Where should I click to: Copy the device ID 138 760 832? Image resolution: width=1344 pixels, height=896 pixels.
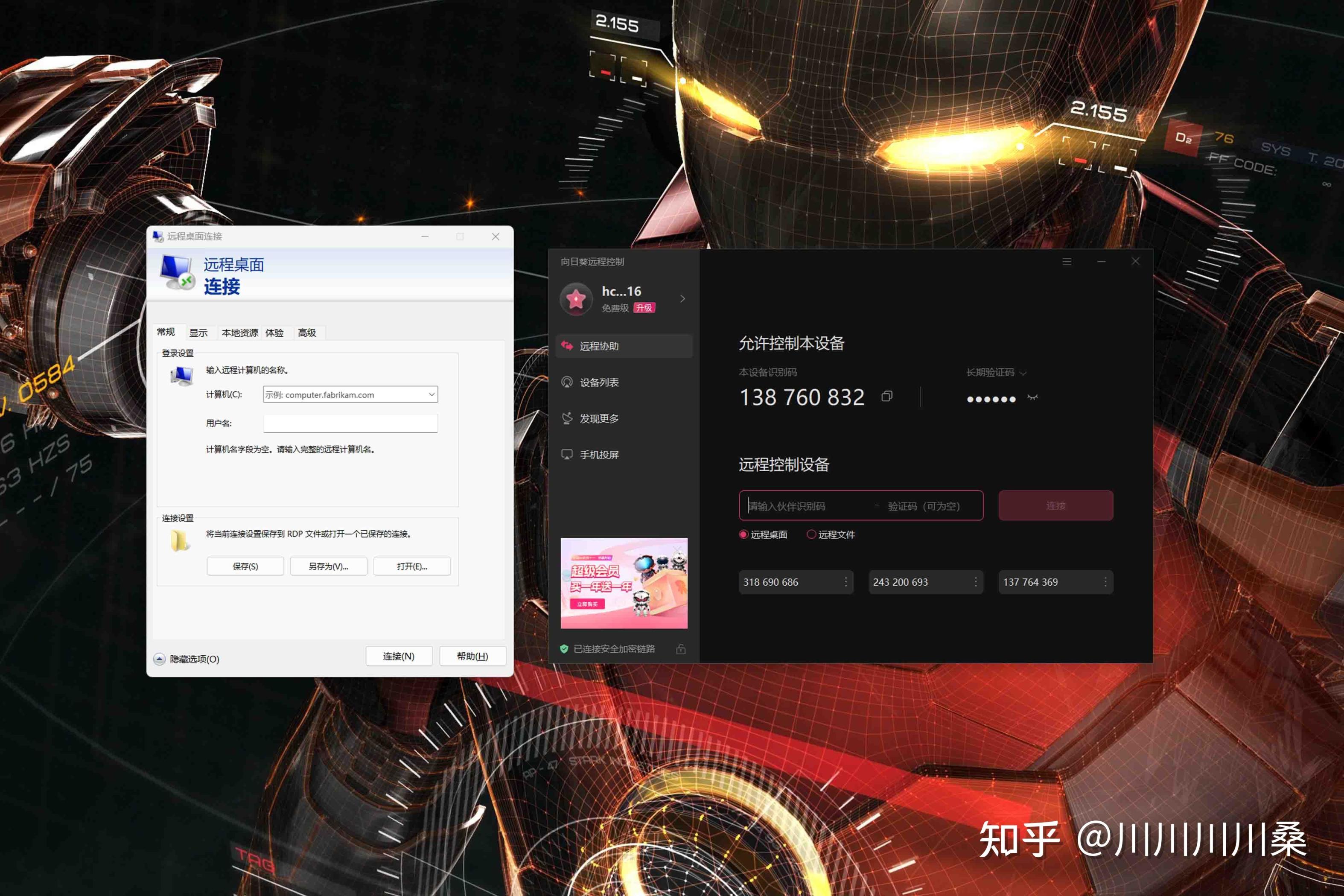click(x=886, y=397)
